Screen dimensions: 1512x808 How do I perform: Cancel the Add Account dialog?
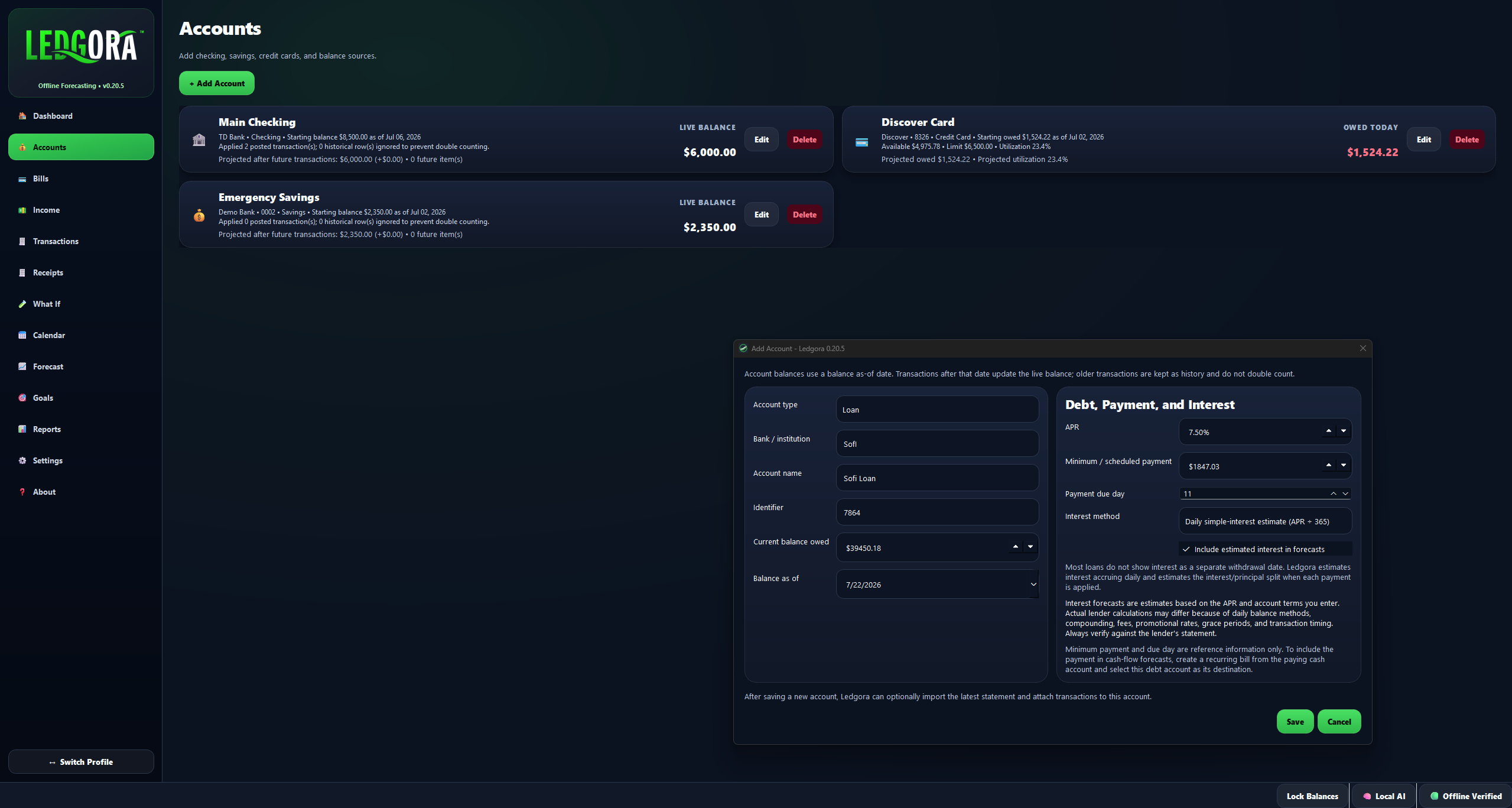tap(1339, 722)
